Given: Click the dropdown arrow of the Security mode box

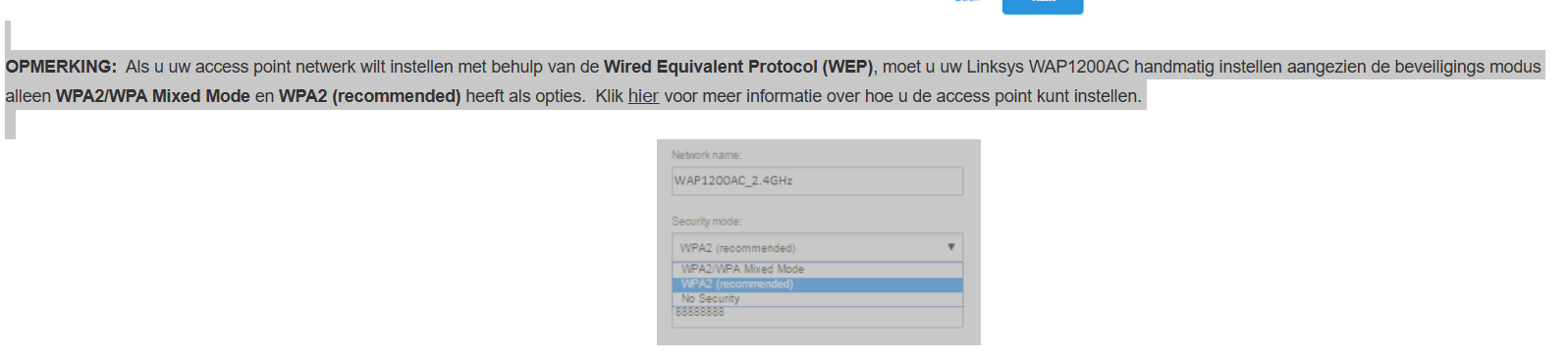Looking at the screenshot, I should (950, 247).
